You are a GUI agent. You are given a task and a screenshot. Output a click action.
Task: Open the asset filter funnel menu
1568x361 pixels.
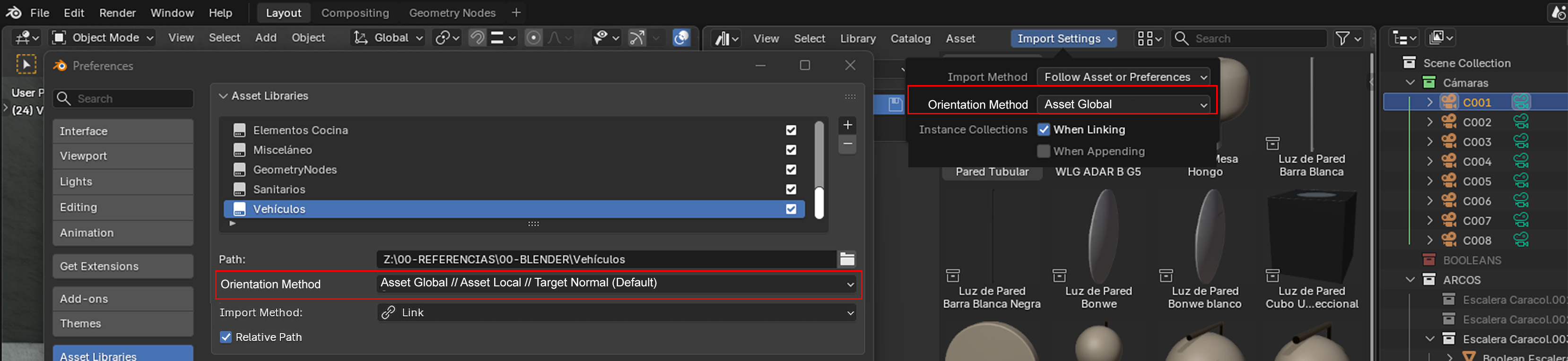[1348, 38]
